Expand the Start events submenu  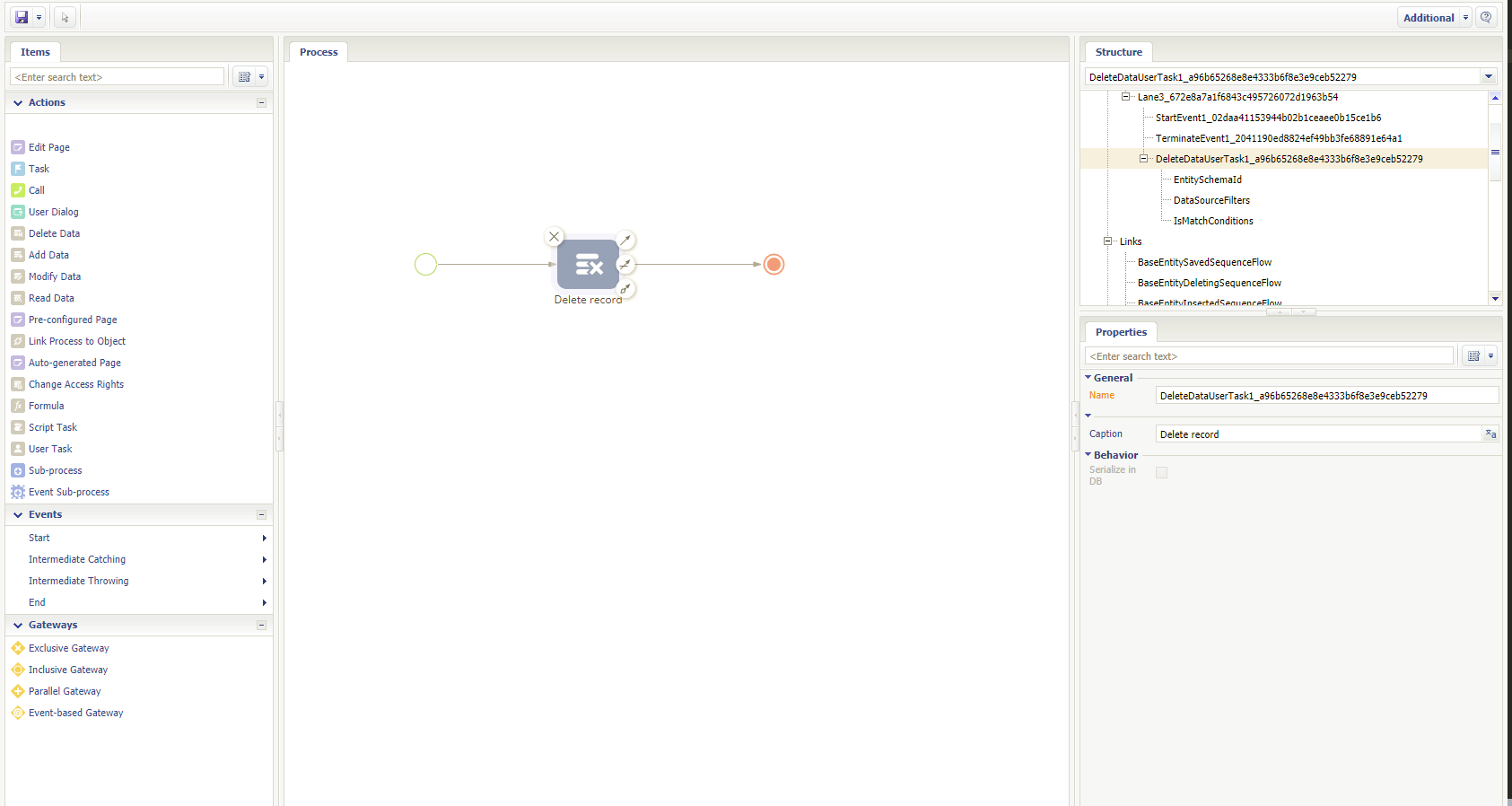[264, 538]
